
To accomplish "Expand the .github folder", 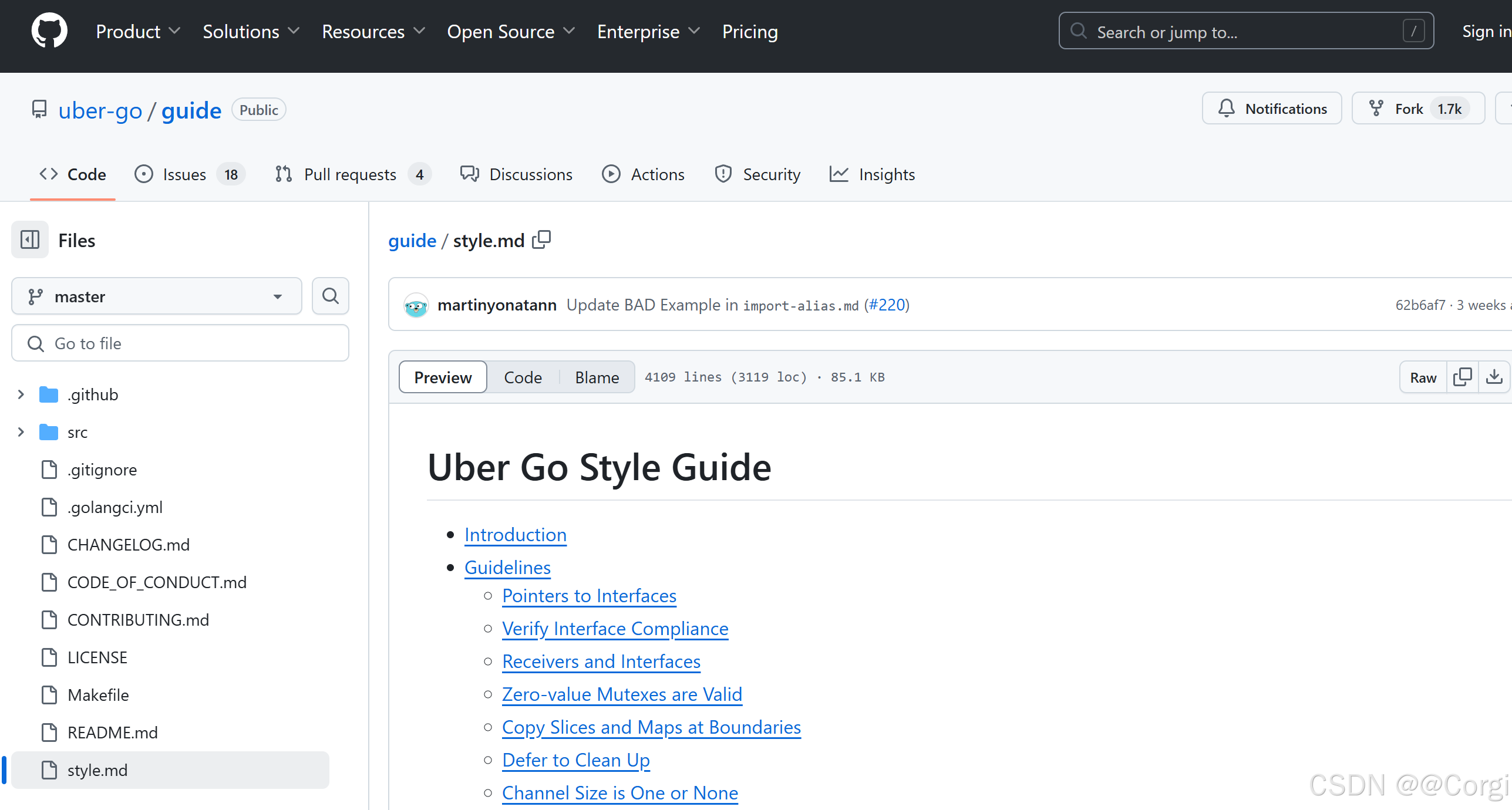I will tap(21, 394).
